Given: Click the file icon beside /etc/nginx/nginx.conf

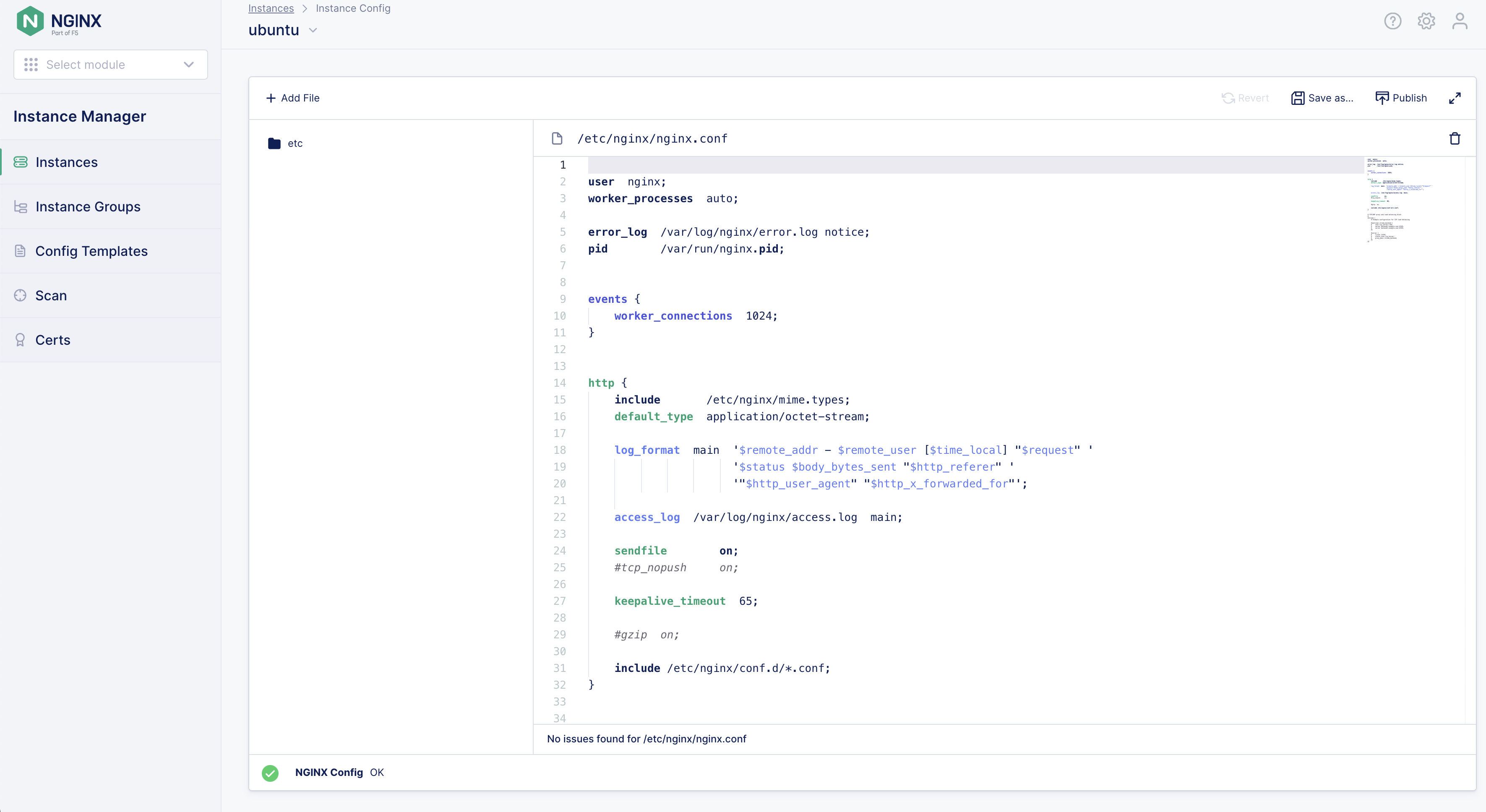Looking at the screenshot, I should tap(557, 138).
